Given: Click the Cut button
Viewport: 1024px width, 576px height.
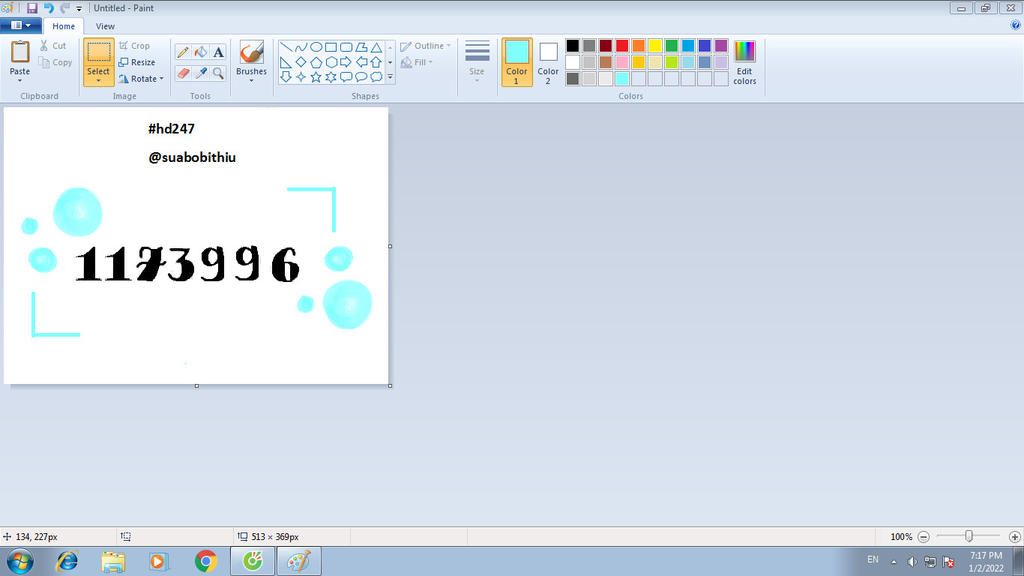Looking at the screenshot, I should pos(54,46).
